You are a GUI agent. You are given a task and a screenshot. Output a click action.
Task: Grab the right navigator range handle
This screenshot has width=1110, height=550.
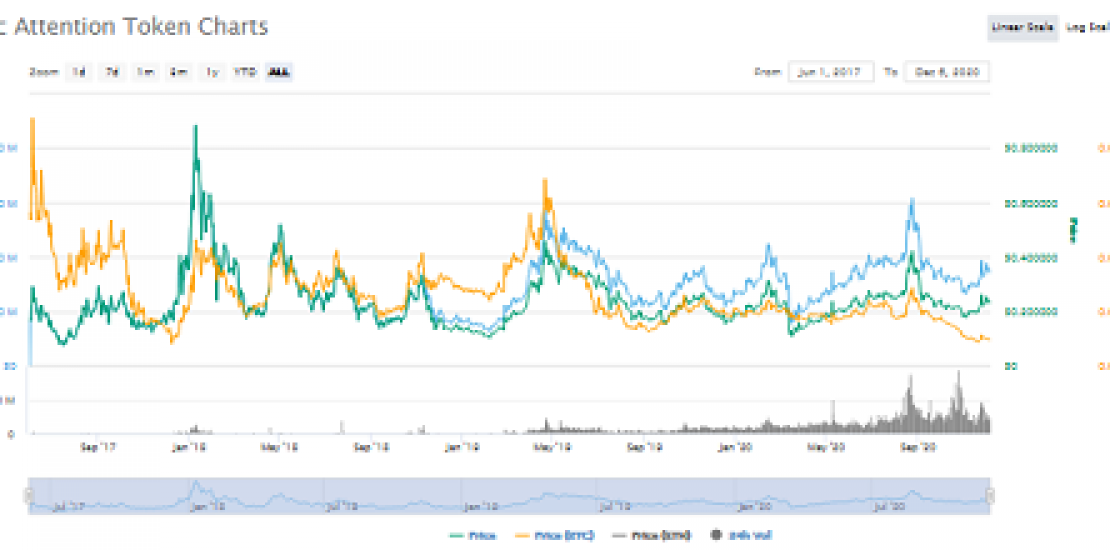pos(990,495)
